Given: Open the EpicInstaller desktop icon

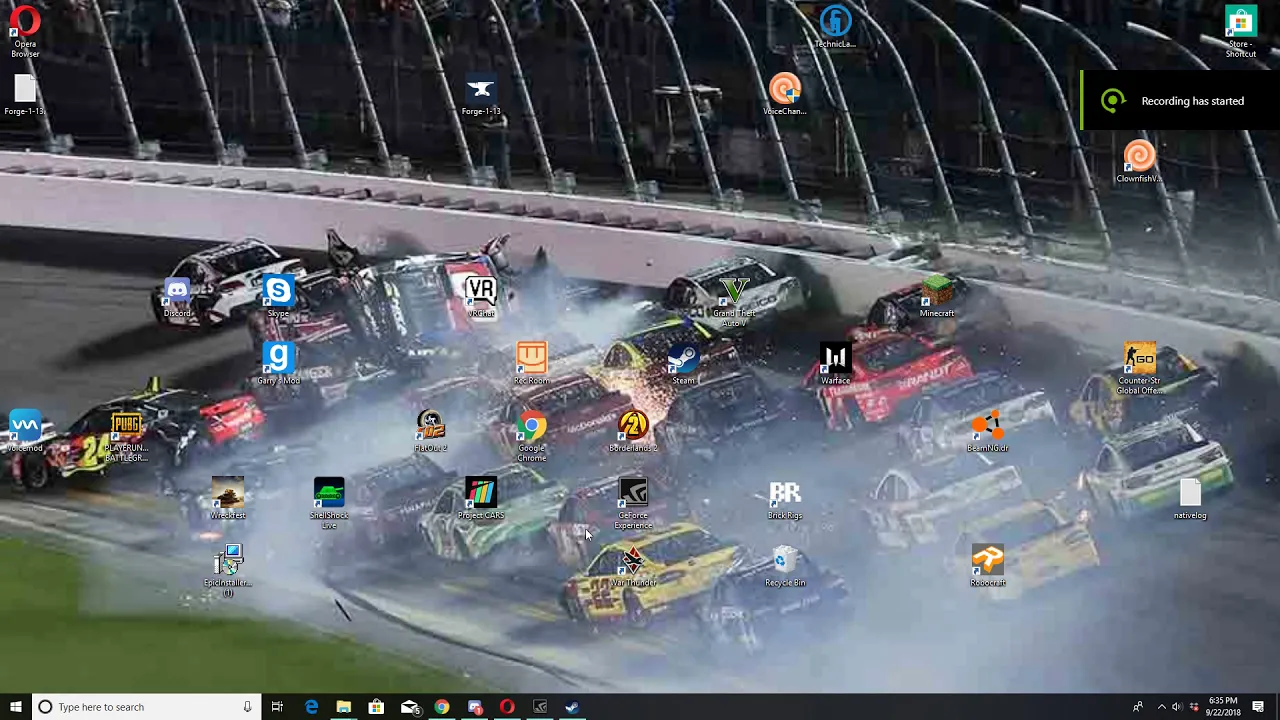Looking at the screenshot, I should [227, 570].
